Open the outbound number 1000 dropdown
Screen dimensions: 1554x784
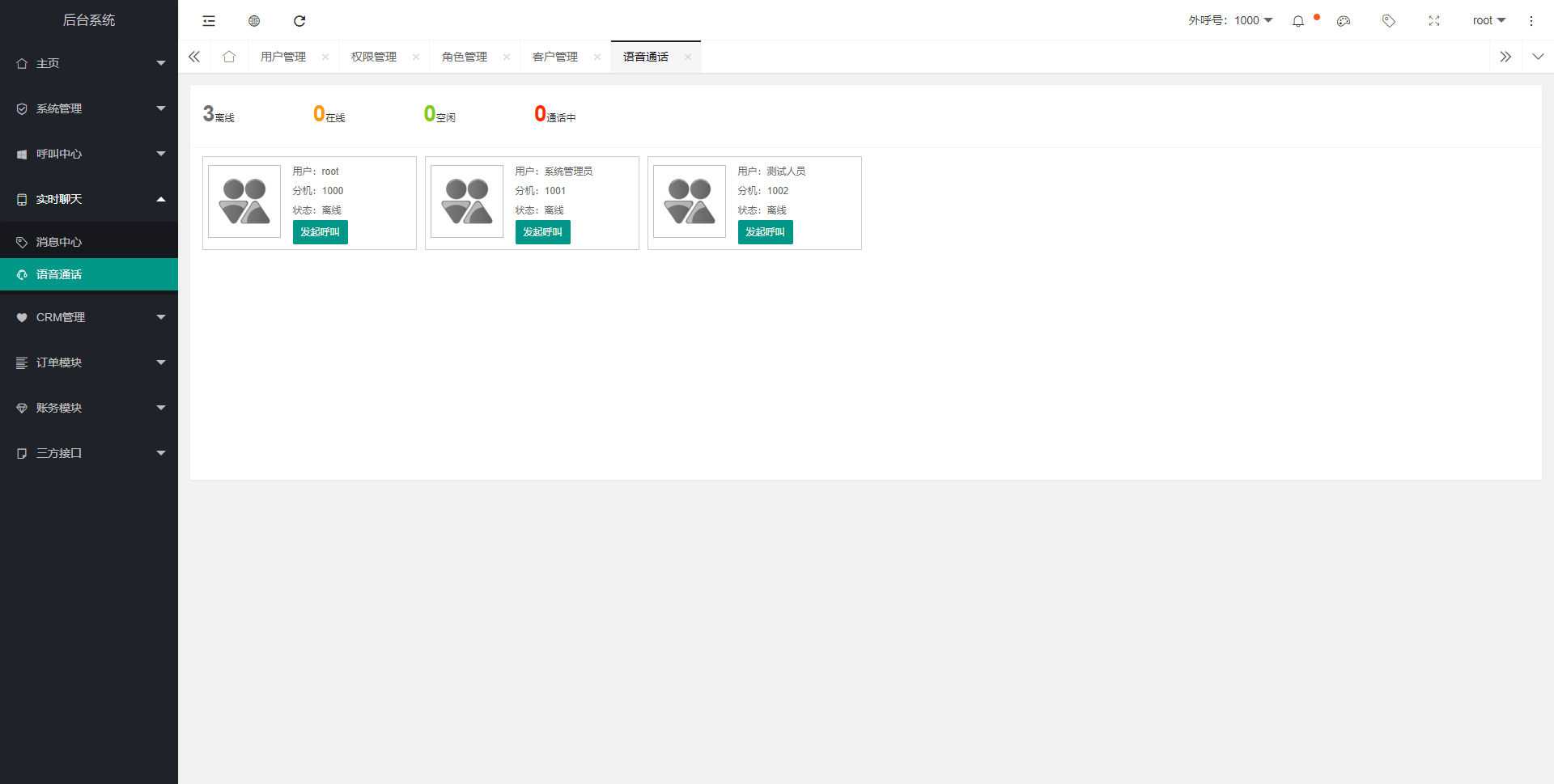point(1230,20)
